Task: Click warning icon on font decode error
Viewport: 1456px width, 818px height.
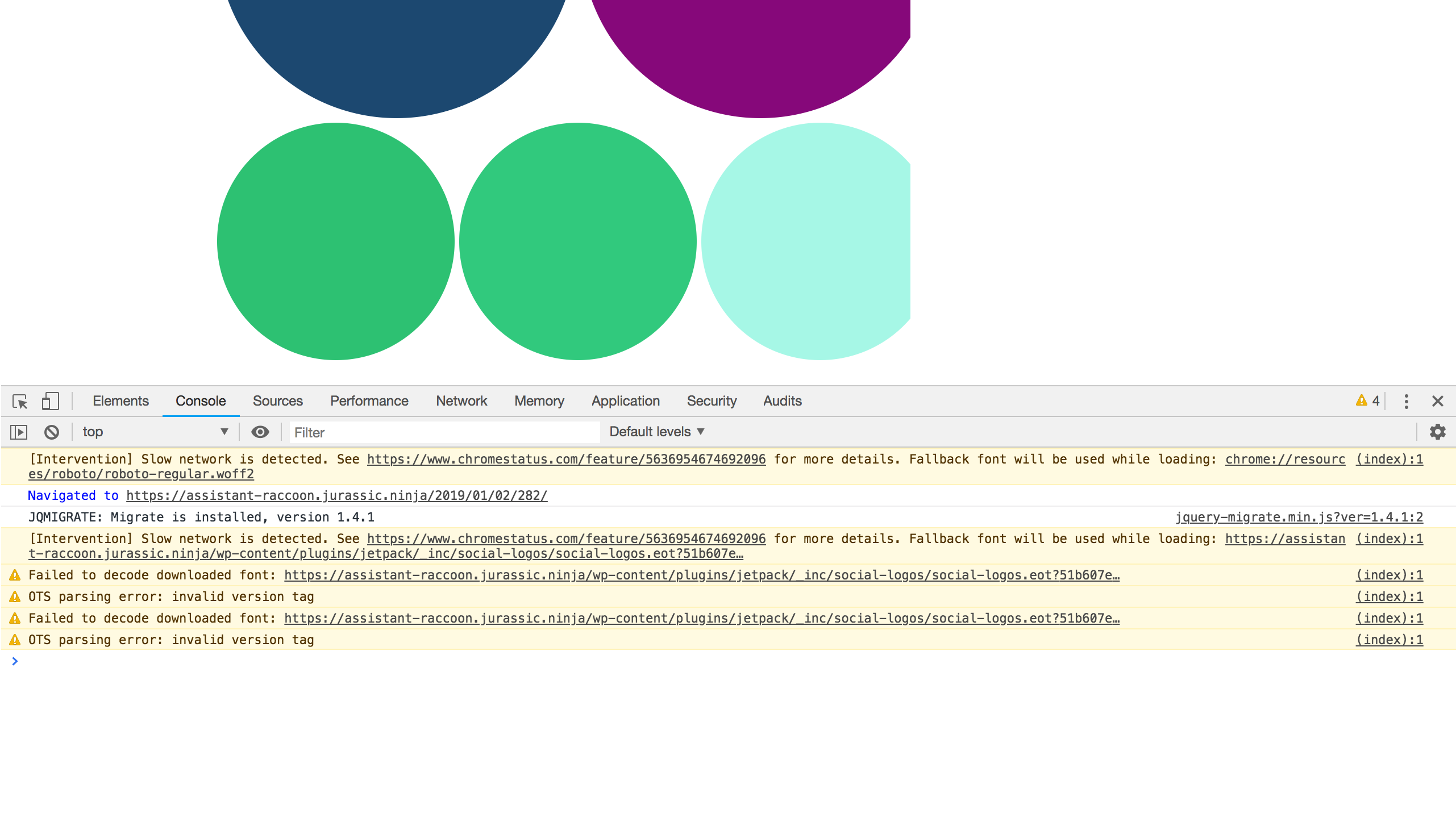Action: pyautogui.click(x=14, y=575)
